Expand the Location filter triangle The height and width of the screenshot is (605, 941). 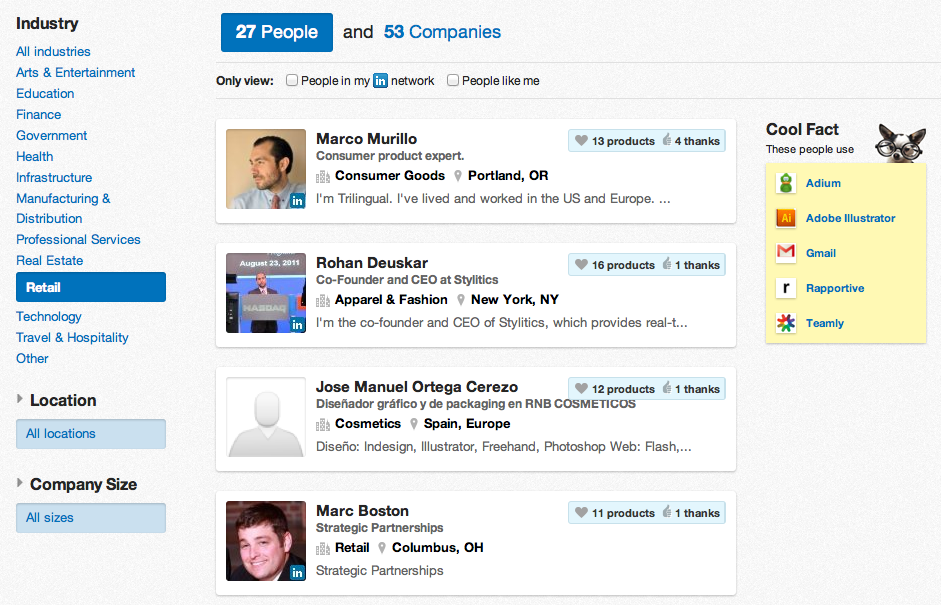(x=20, y=400)
